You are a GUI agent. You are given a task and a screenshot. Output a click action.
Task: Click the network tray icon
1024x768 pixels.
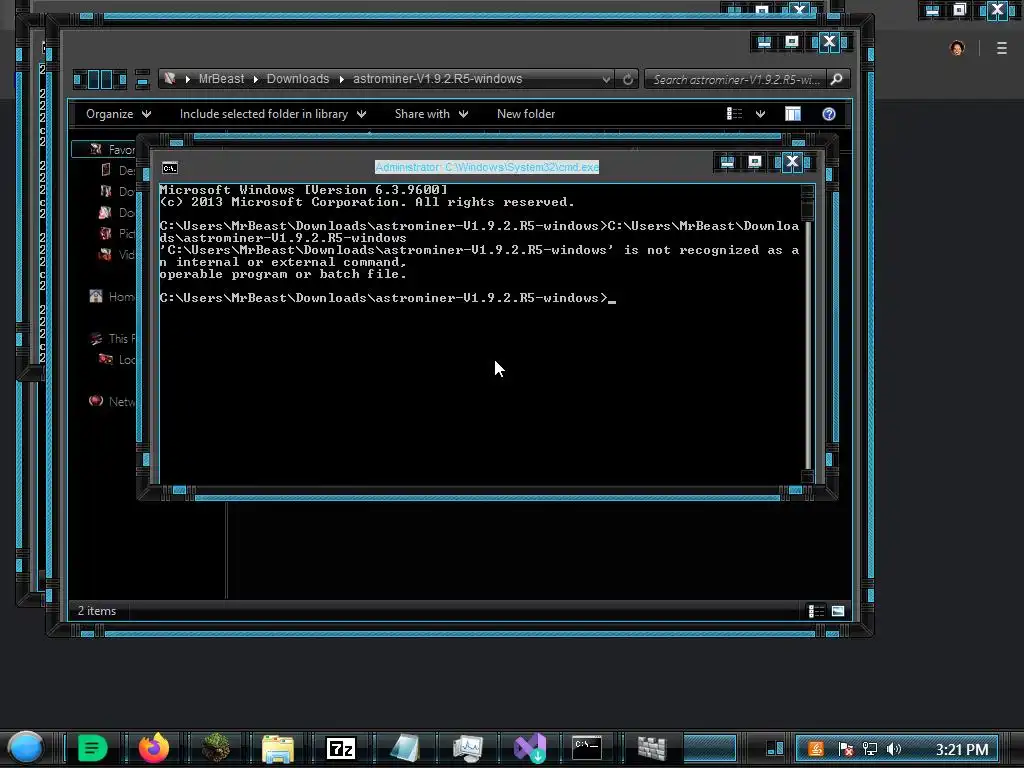pos(870,749)
